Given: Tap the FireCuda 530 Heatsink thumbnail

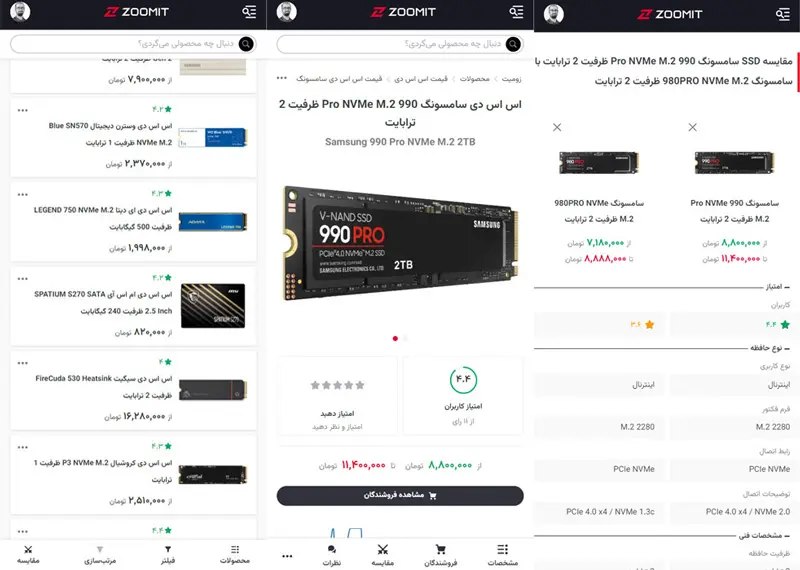Looking at the screenshot, I should coord(212,390).
